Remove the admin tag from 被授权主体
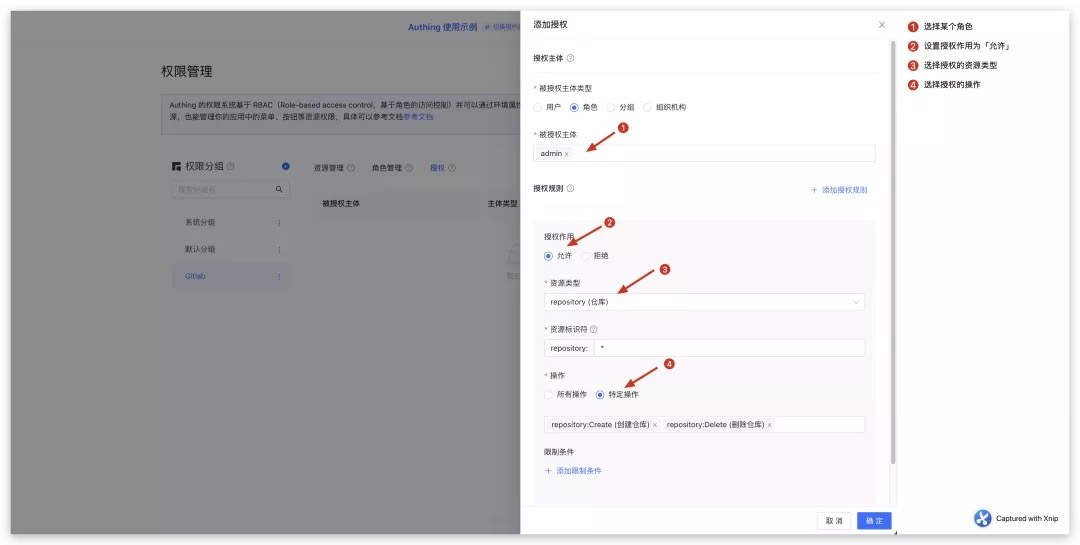The width and height of the screenshot is (1080, 545). 566,154
